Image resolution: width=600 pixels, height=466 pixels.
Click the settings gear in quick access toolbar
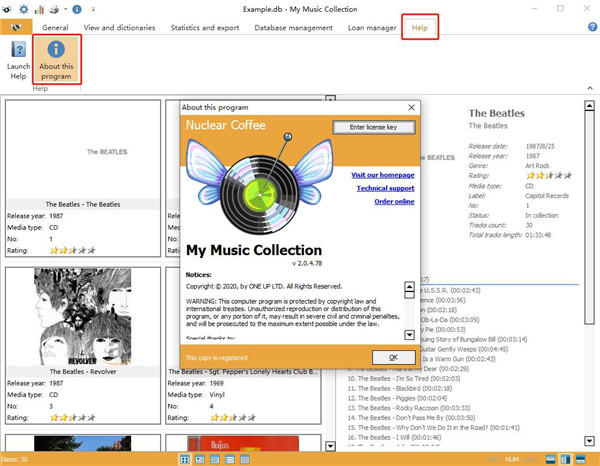point(24,9)
